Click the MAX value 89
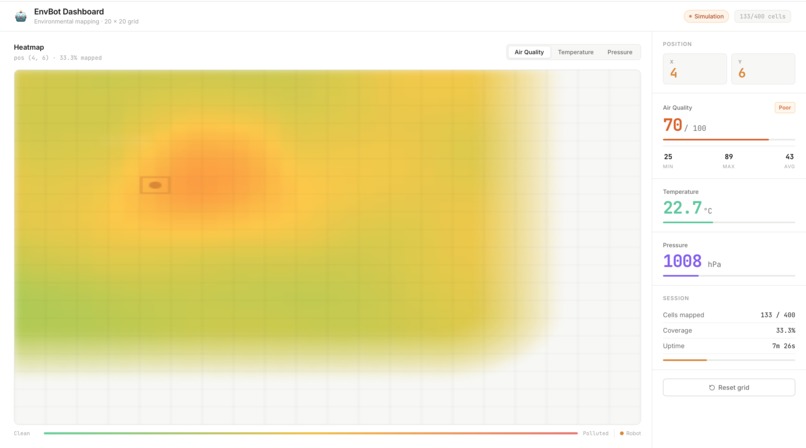The image size is (806, 448). tap(728, 157)
